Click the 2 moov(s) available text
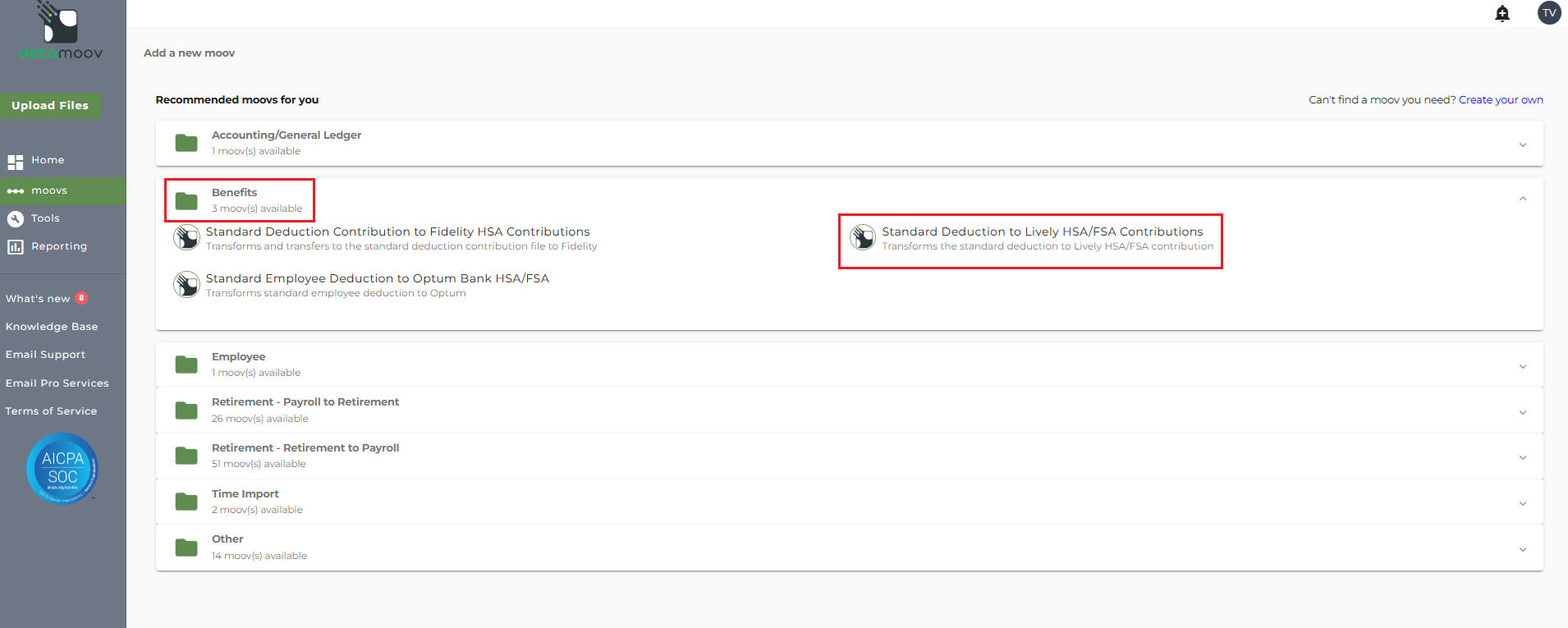The image size is (1568, 628). (x=257, y=510)
